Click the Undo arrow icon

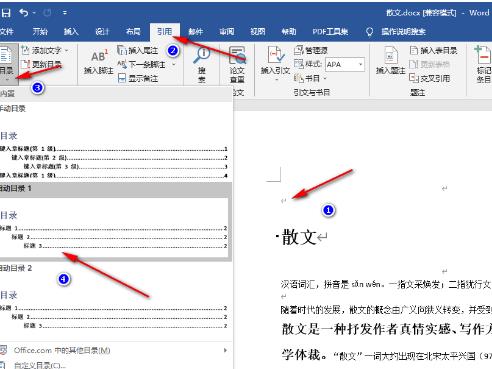pyautogui.click(x=24, y=13)
